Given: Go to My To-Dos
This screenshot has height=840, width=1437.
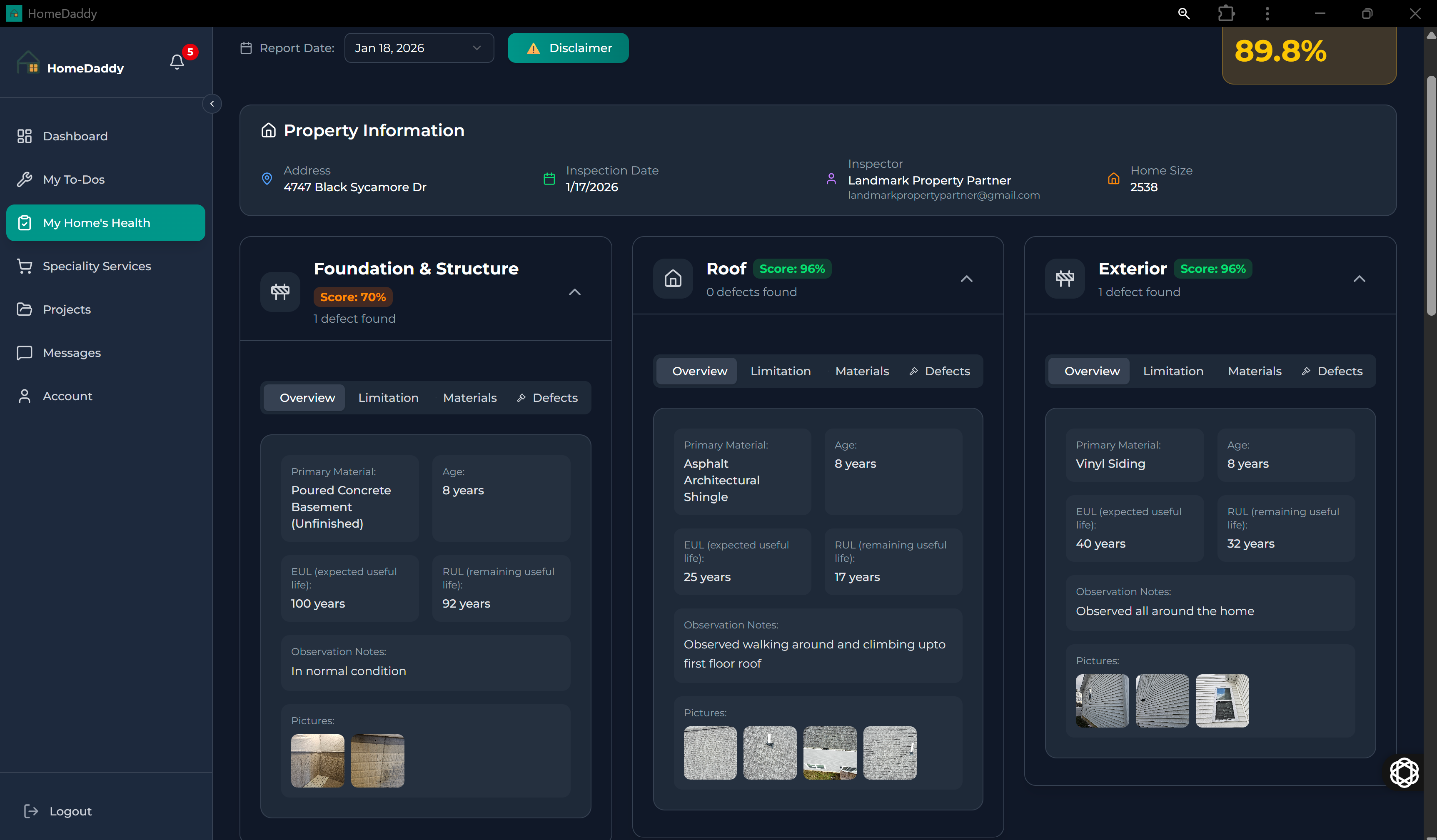Looking at the screenshot, I should [106, 179].
